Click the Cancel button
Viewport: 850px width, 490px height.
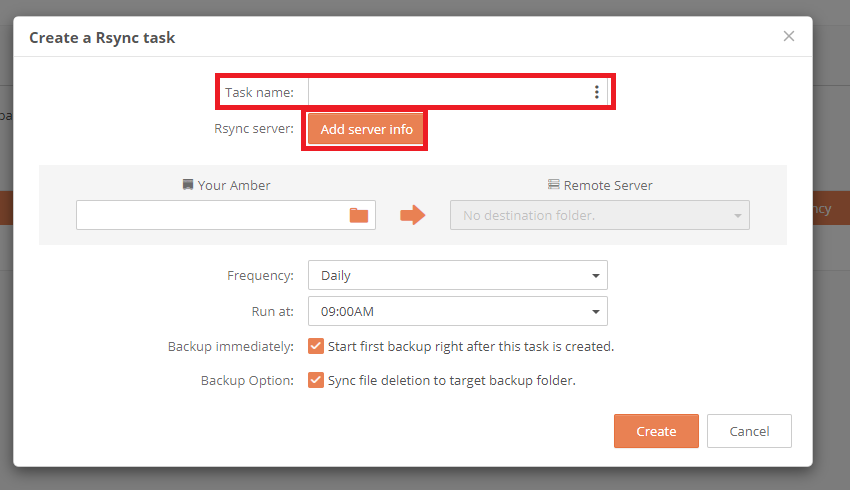pos(749,431)
